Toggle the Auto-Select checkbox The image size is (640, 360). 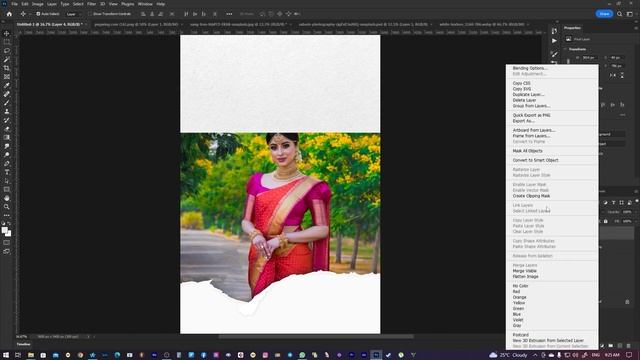click(x=38, y=14)
